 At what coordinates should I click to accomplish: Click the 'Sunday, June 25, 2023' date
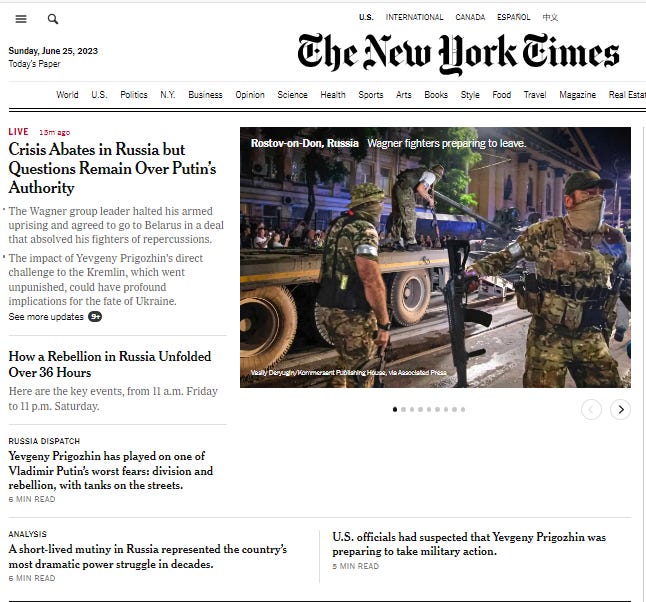(x=53, y=51)
